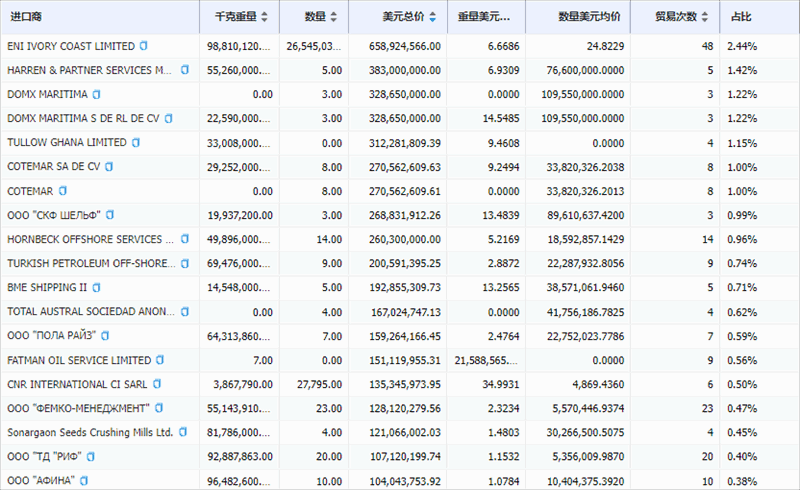Click copy icon beside TULLOW GHANA LIMITED
800x490 pixels.
click(x=136, y=142)
